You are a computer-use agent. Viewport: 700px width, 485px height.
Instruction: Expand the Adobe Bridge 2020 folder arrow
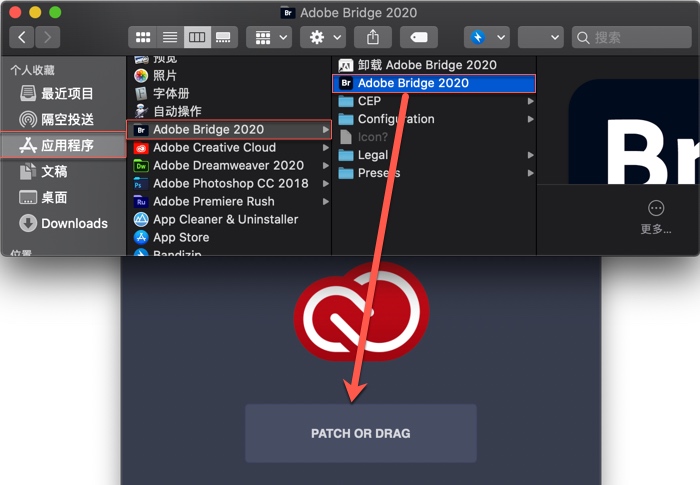point(325,130)
